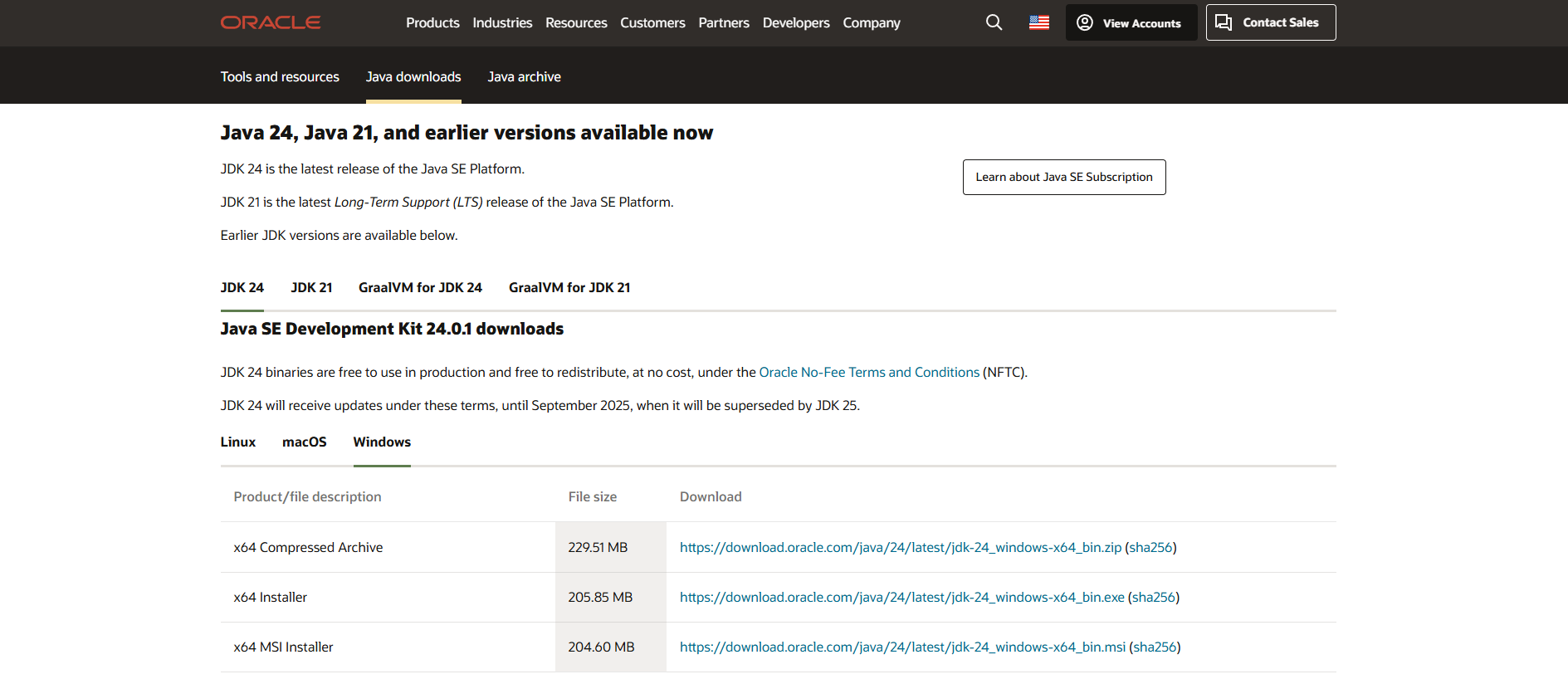
Task: Click the Java 24, Java 21 page heading
Action: pyautogui.click(x=466, y=133)
